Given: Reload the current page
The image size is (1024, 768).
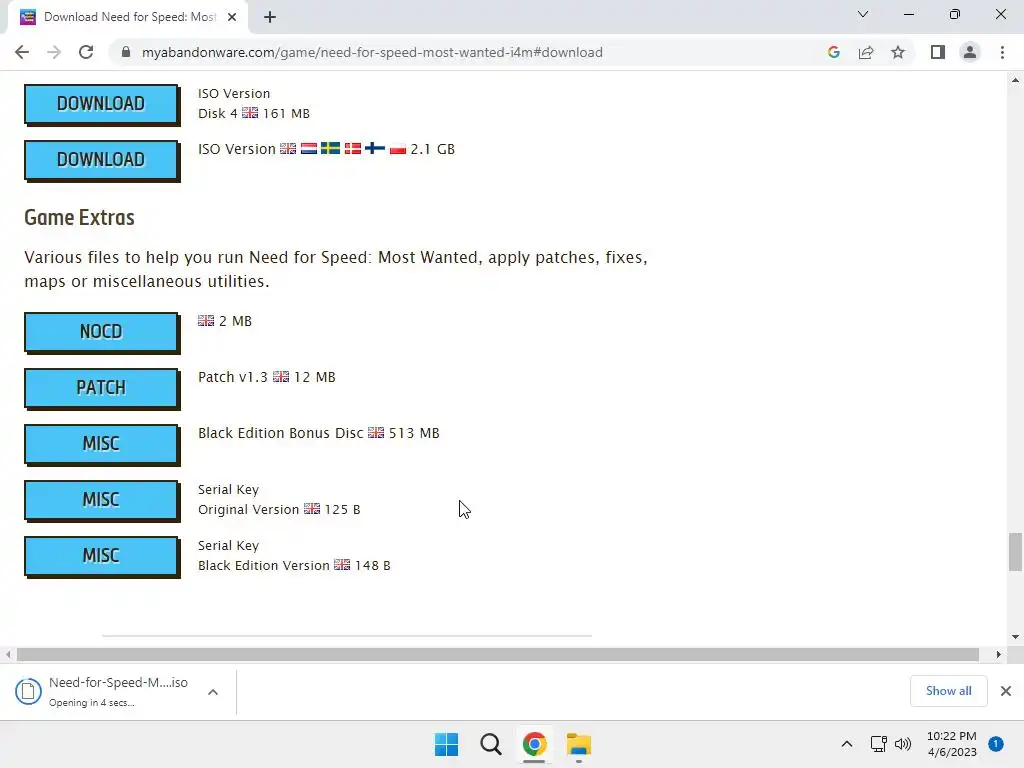Looking at the screenshot, I should pos(86,52).
